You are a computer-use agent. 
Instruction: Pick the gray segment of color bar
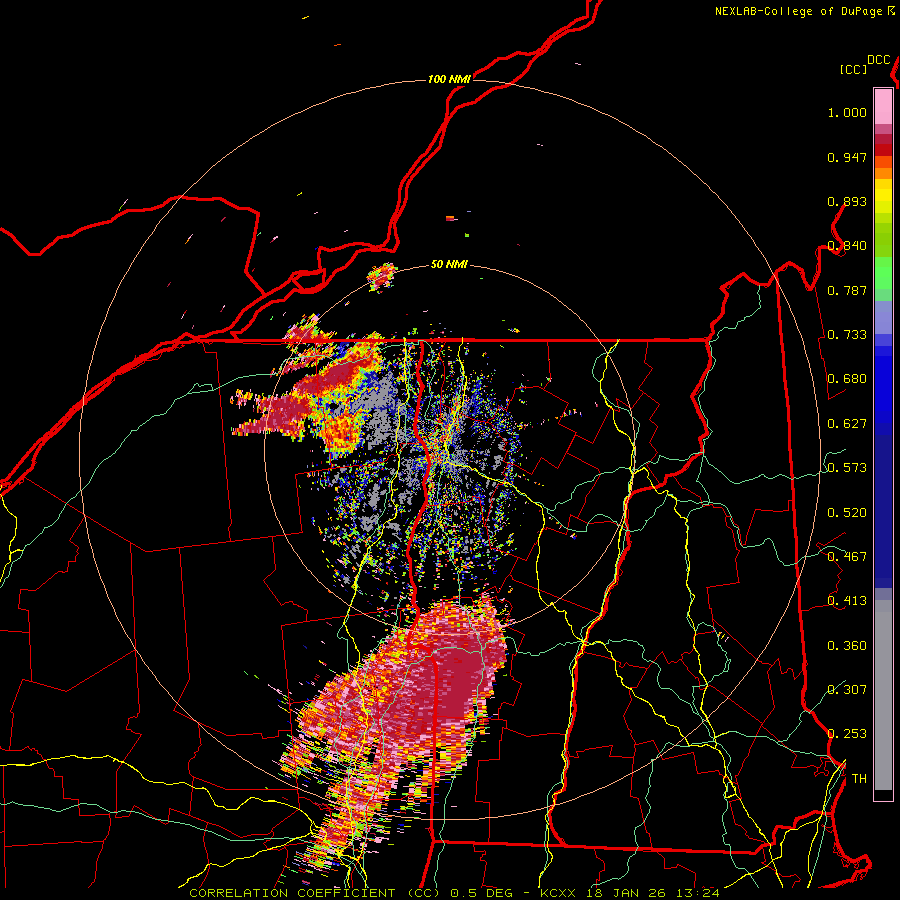coord(883,695)
